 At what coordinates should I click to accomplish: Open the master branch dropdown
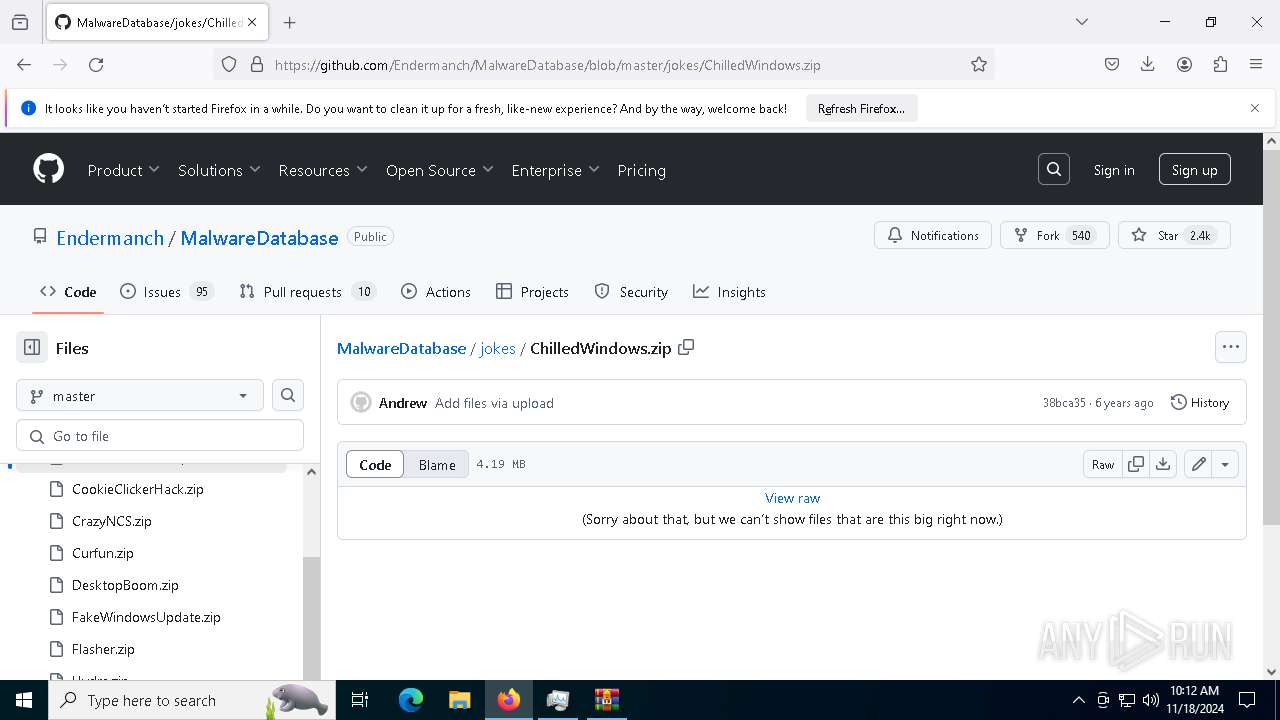[140, 396]
